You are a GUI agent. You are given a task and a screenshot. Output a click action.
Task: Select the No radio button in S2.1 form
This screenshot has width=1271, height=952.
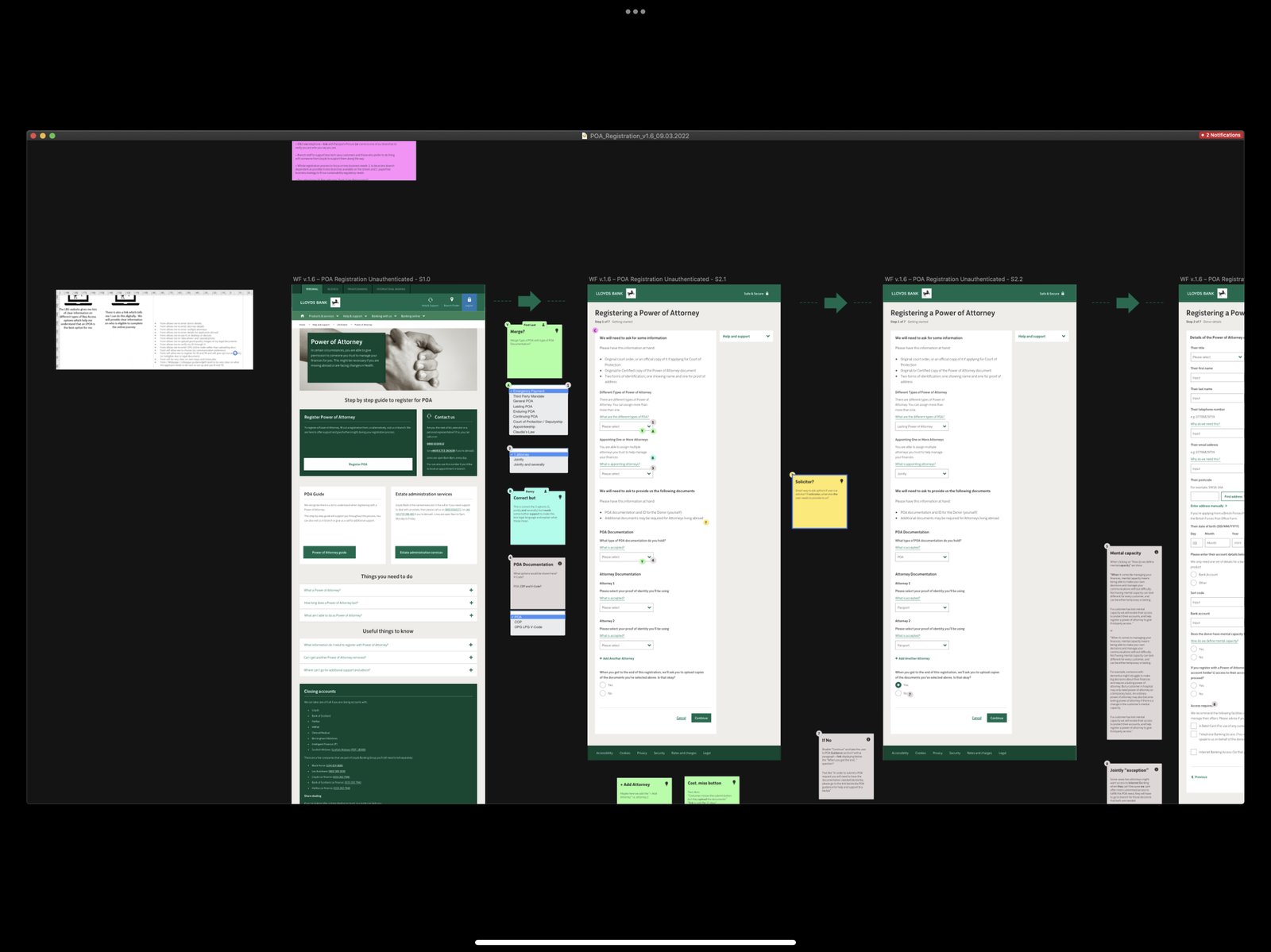603,693
